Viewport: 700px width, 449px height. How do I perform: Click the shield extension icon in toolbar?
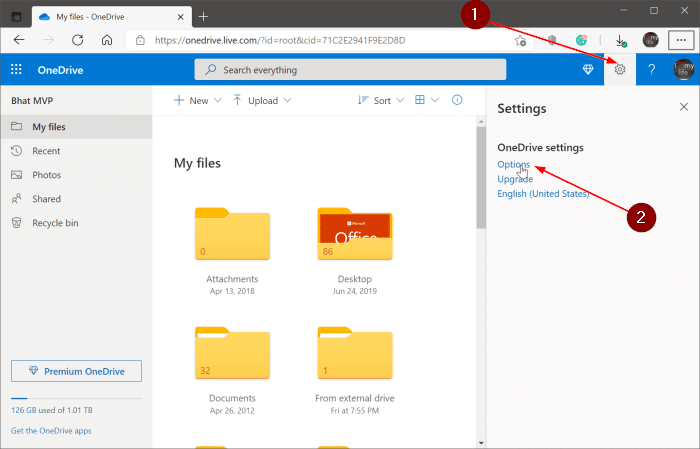click(552, 41)
